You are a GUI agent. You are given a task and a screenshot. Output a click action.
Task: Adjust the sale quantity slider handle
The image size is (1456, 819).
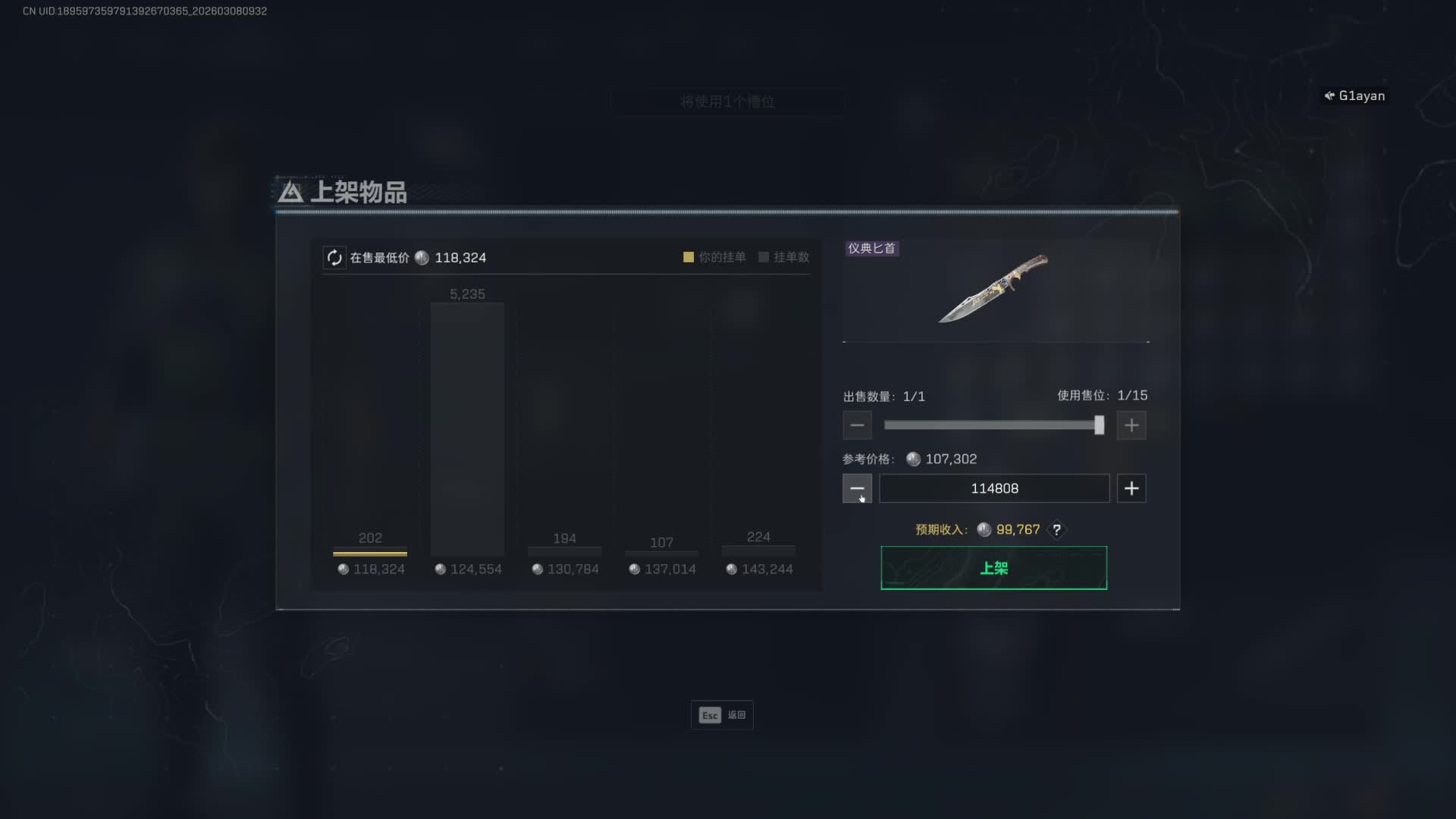point(1099,425)
